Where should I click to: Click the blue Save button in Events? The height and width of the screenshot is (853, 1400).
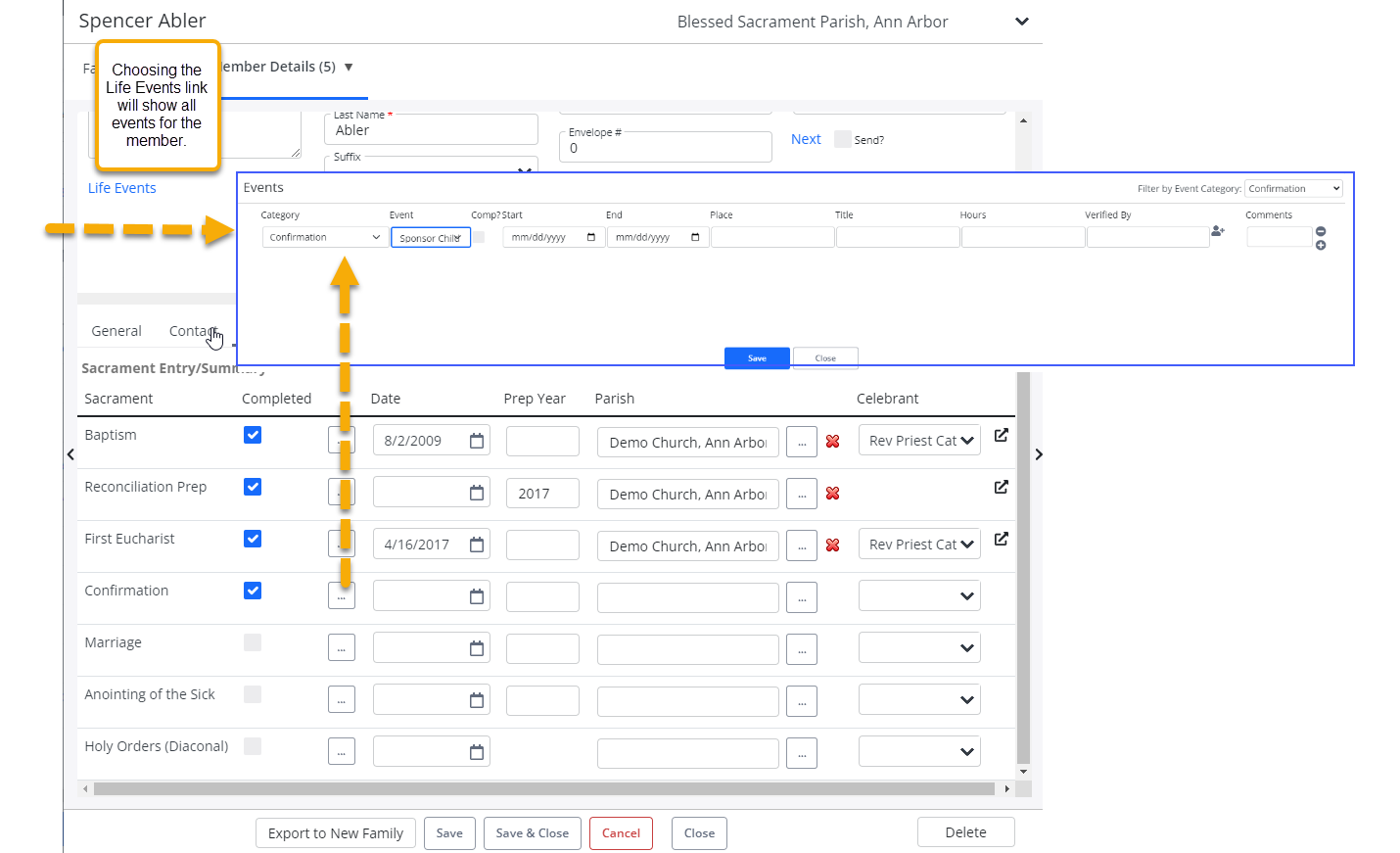coord(757,358)
